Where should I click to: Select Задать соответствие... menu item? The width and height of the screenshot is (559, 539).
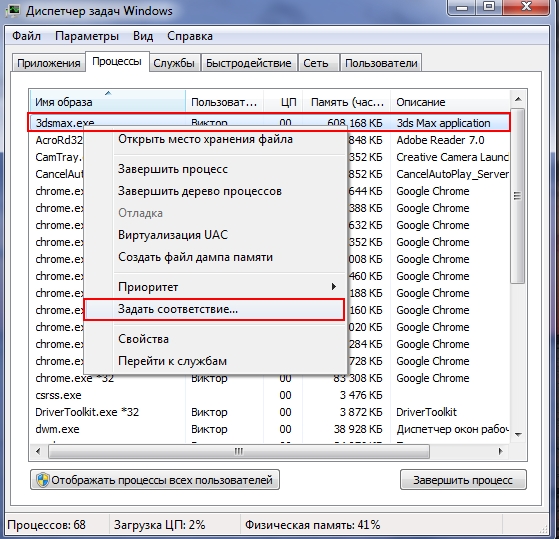(215, 309)
